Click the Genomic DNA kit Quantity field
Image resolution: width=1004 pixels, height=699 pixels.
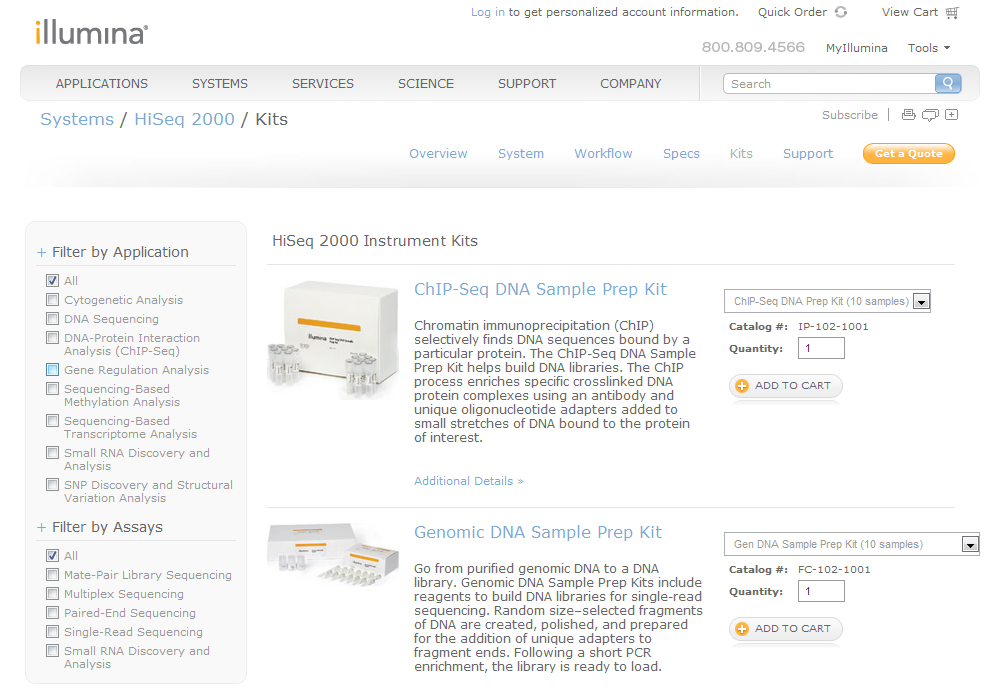pos(821,591)
